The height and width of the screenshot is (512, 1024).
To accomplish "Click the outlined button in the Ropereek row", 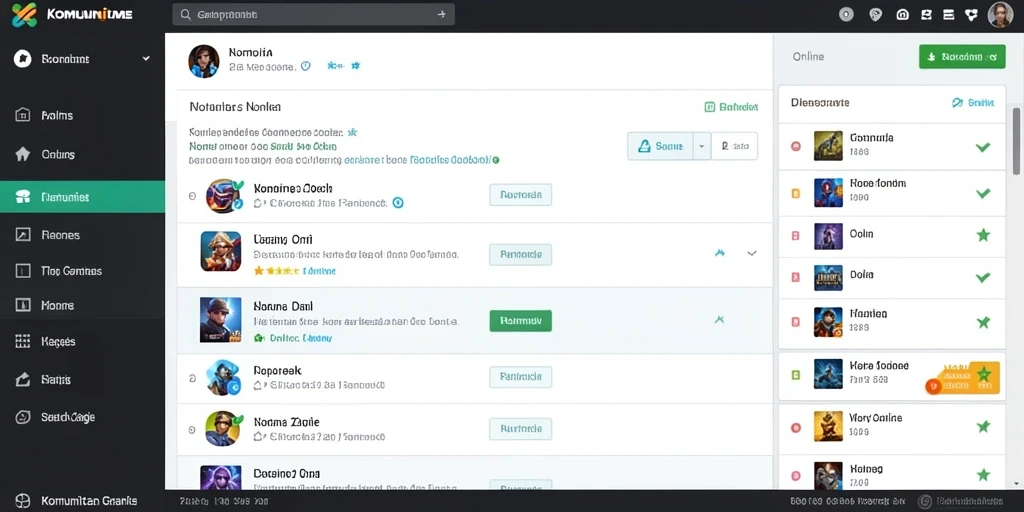I will (x=520, y=377).
